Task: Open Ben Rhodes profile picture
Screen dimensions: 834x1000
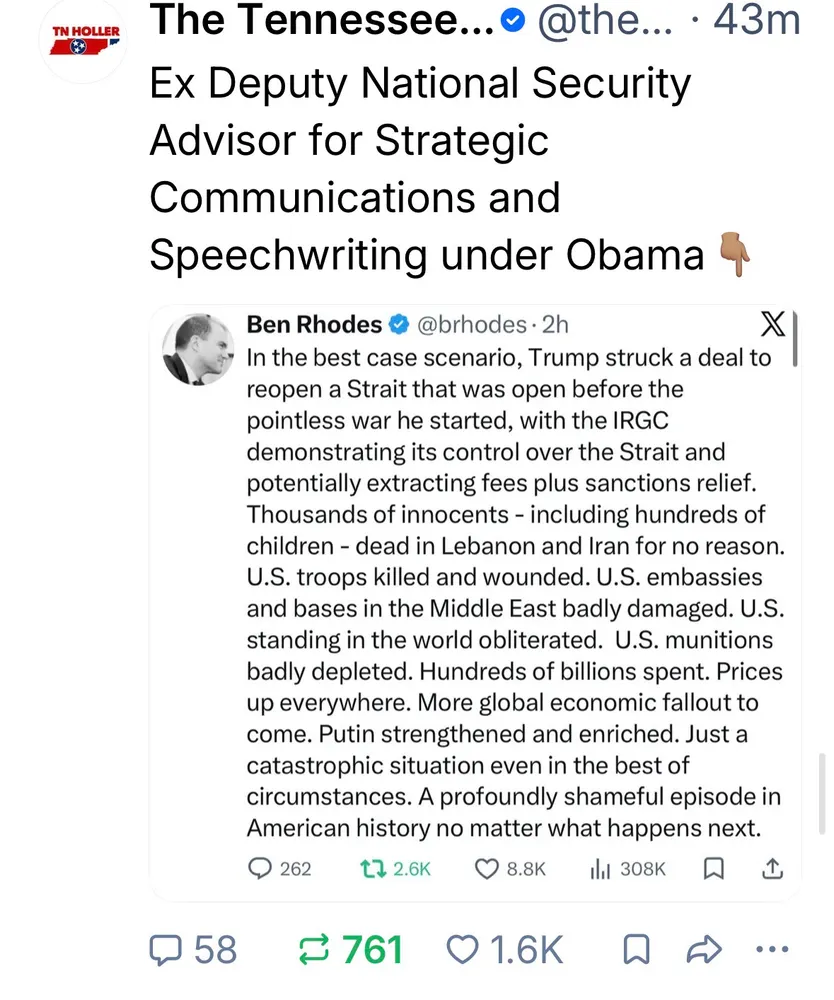Action: coord(197,351)
